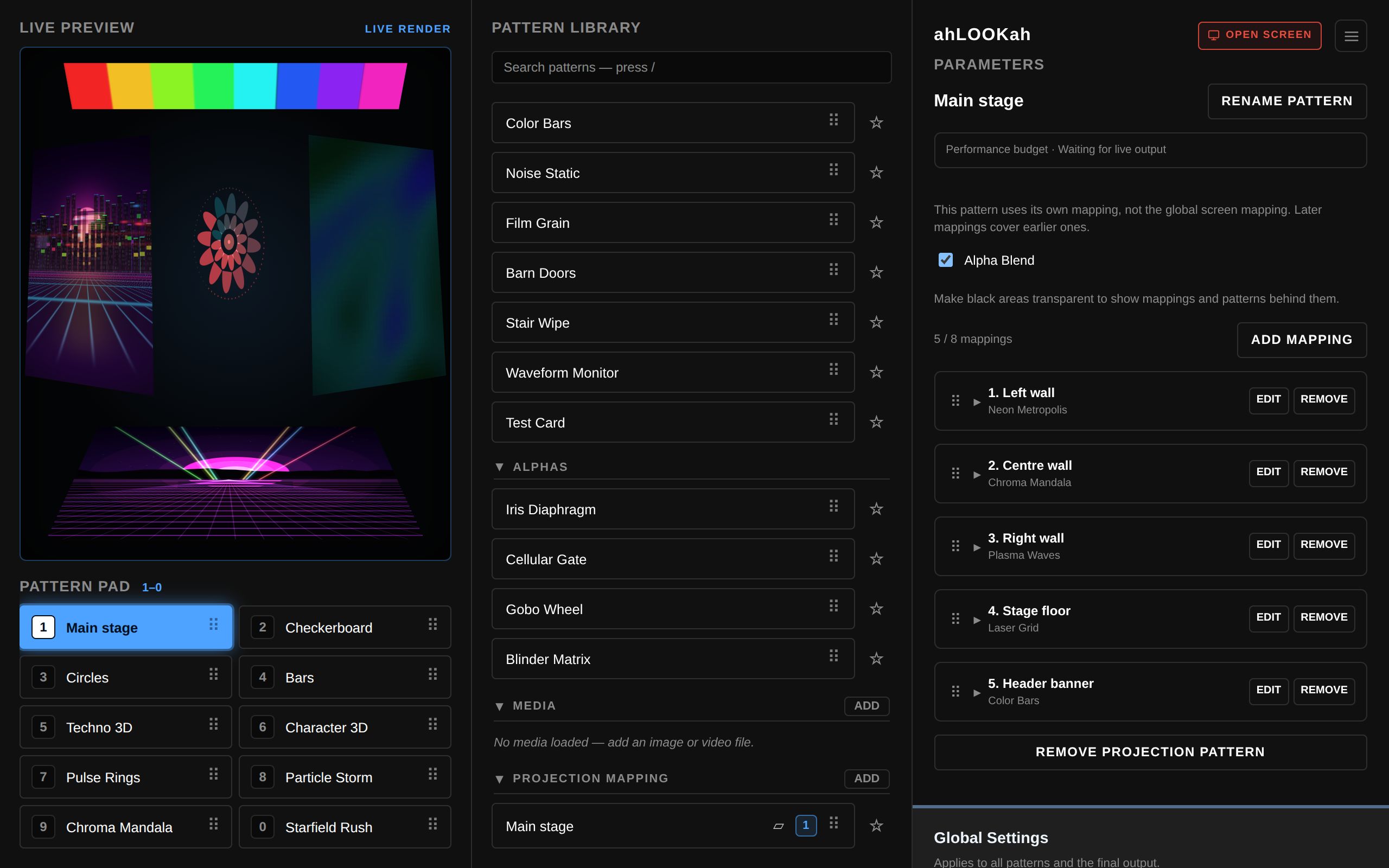The height and width of the screenshot is (868, 1389).
Task: Star the Main stage projection mapping
Action: 876,826
